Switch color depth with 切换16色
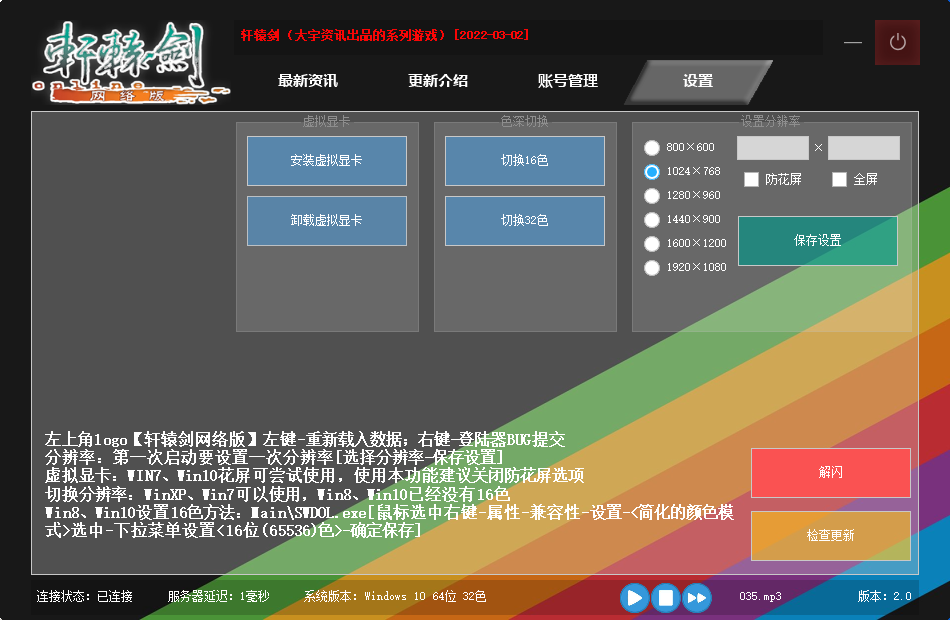The height and width of the screenshot is (620, 950). (525, 161)
